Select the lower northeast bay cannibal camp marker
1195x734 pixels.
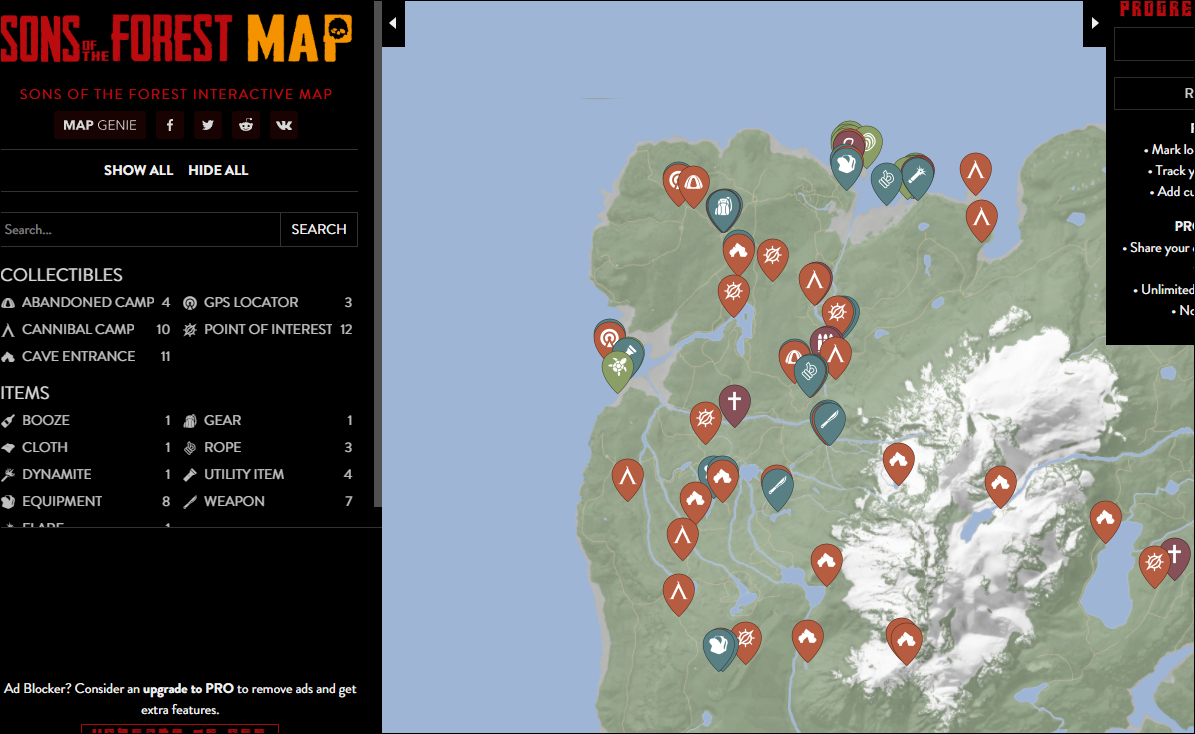tap(982, 219)
